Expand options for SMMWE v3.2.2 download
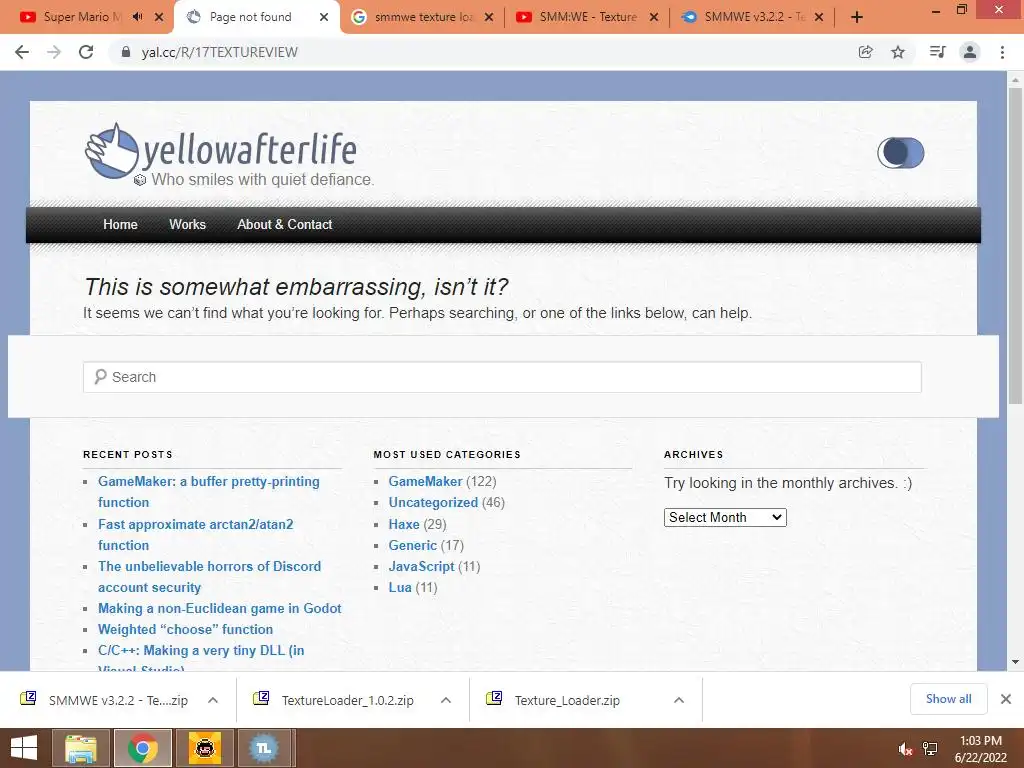This screenshot has height=768, width=1024. coord(213,700)
